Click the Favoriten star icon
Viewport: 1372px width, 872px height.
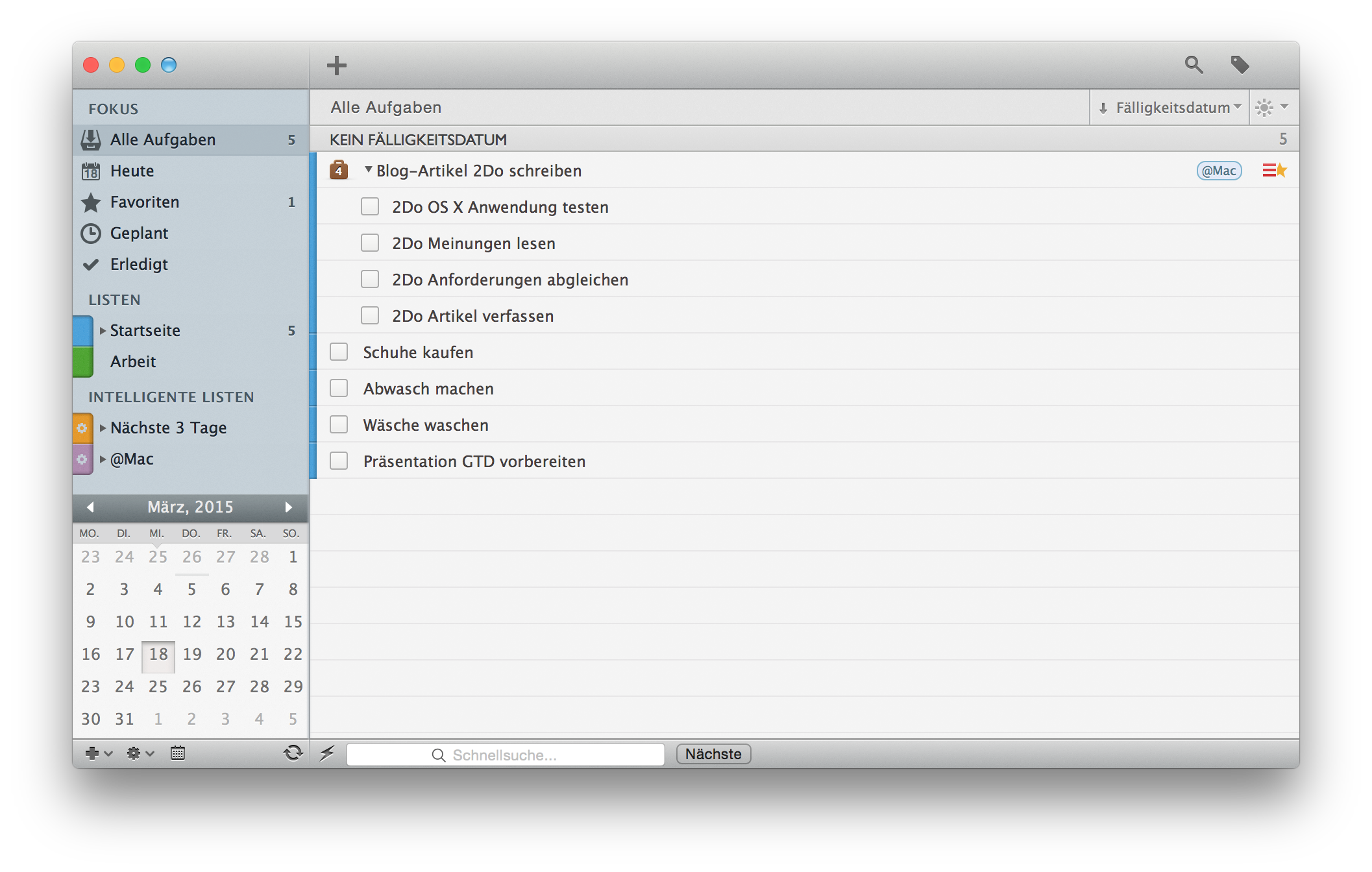pos(91,202)
